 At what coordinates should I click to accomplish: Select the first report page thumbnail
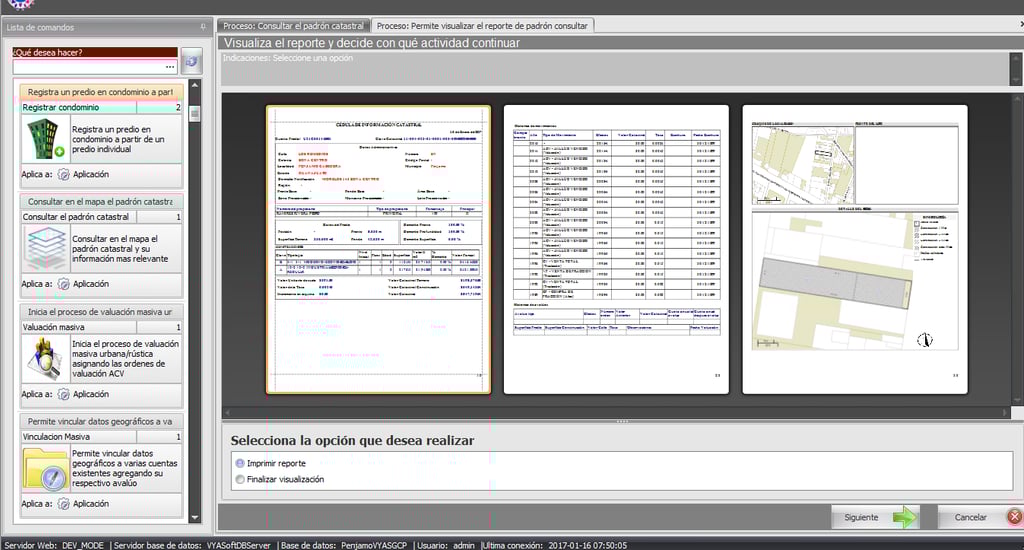378,249
